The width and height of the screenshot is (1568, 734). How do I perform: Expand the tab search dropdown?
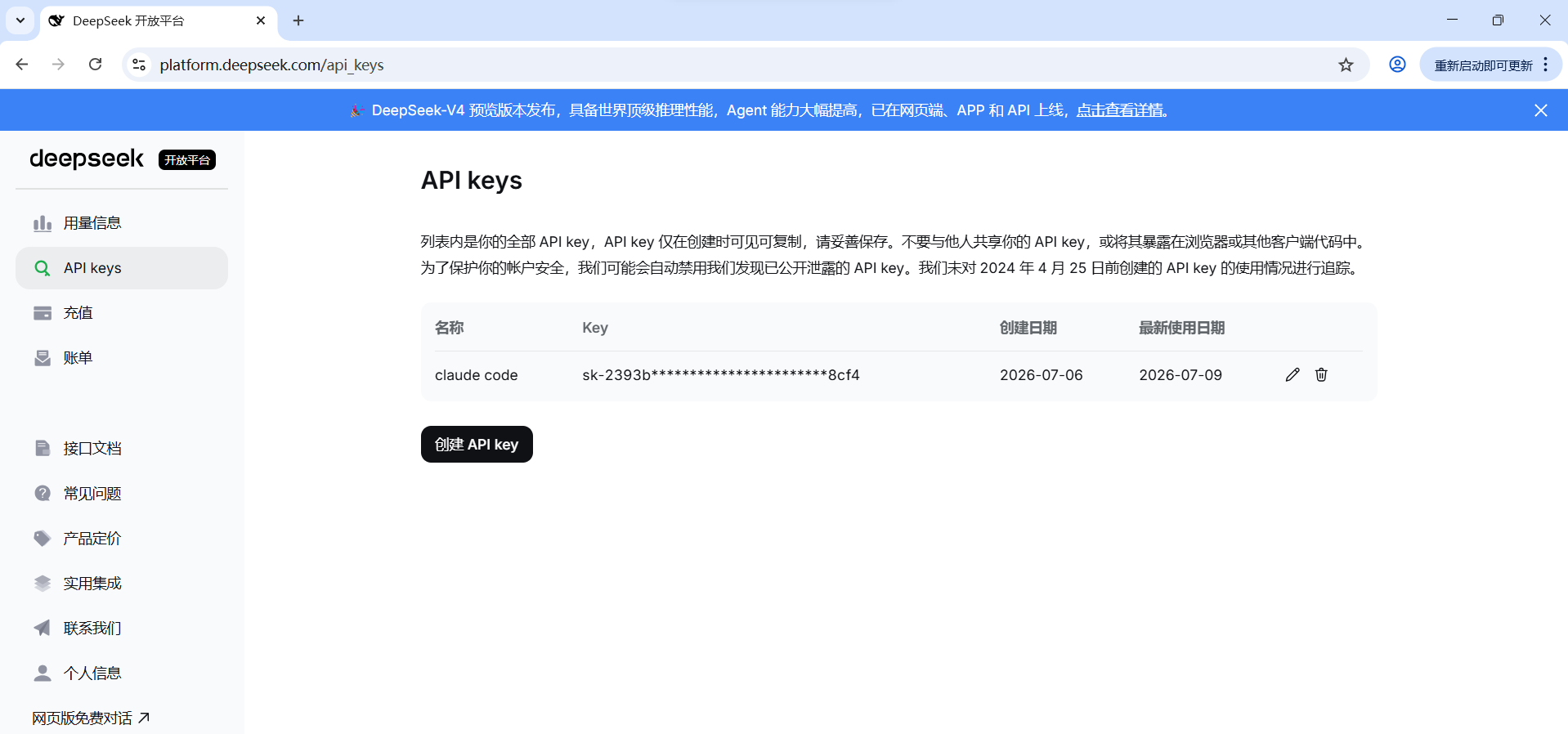[x=20, y=20]
